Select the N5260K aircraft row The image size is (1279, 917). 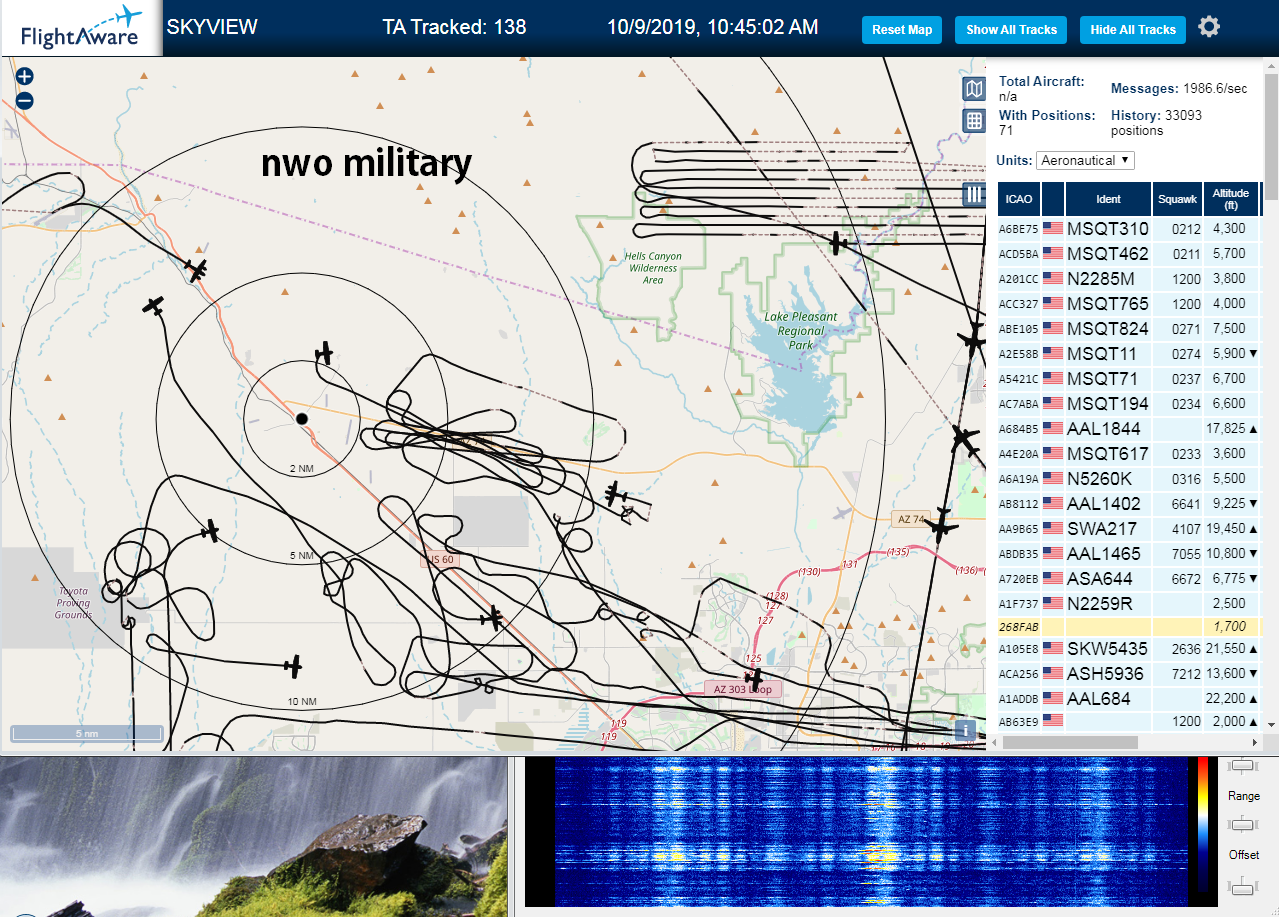click(x=1128, y=478)
